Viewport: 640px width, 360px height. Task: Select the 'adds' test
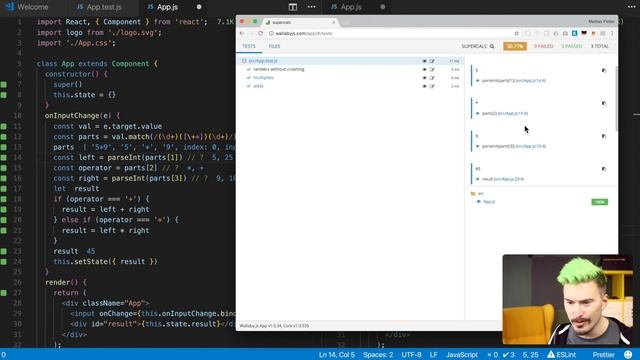pos(258,86)
